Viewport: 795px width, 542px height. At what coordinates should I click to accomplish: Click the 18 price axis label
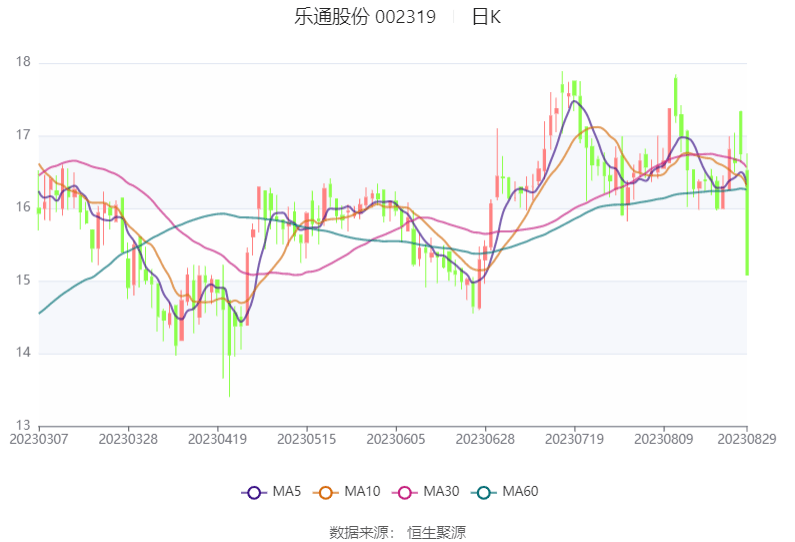24,62
